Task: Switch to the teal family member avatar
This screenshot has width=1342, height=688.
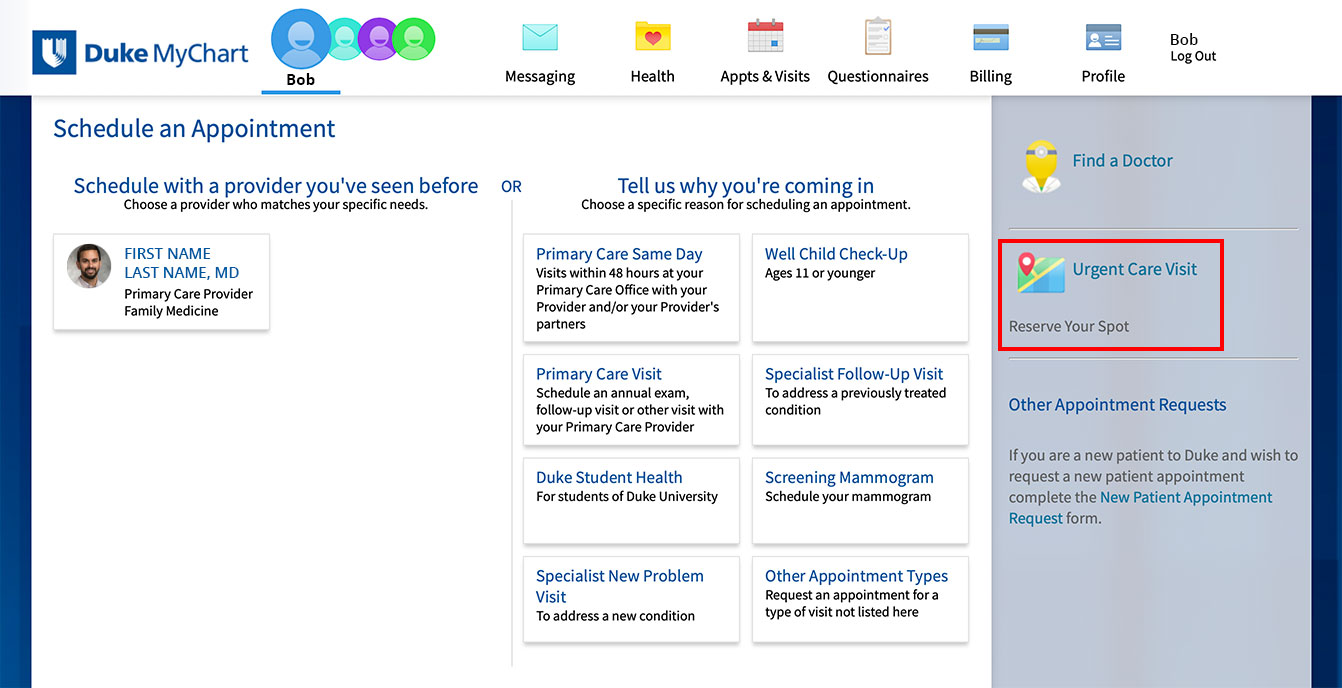Action: [345, 39]
